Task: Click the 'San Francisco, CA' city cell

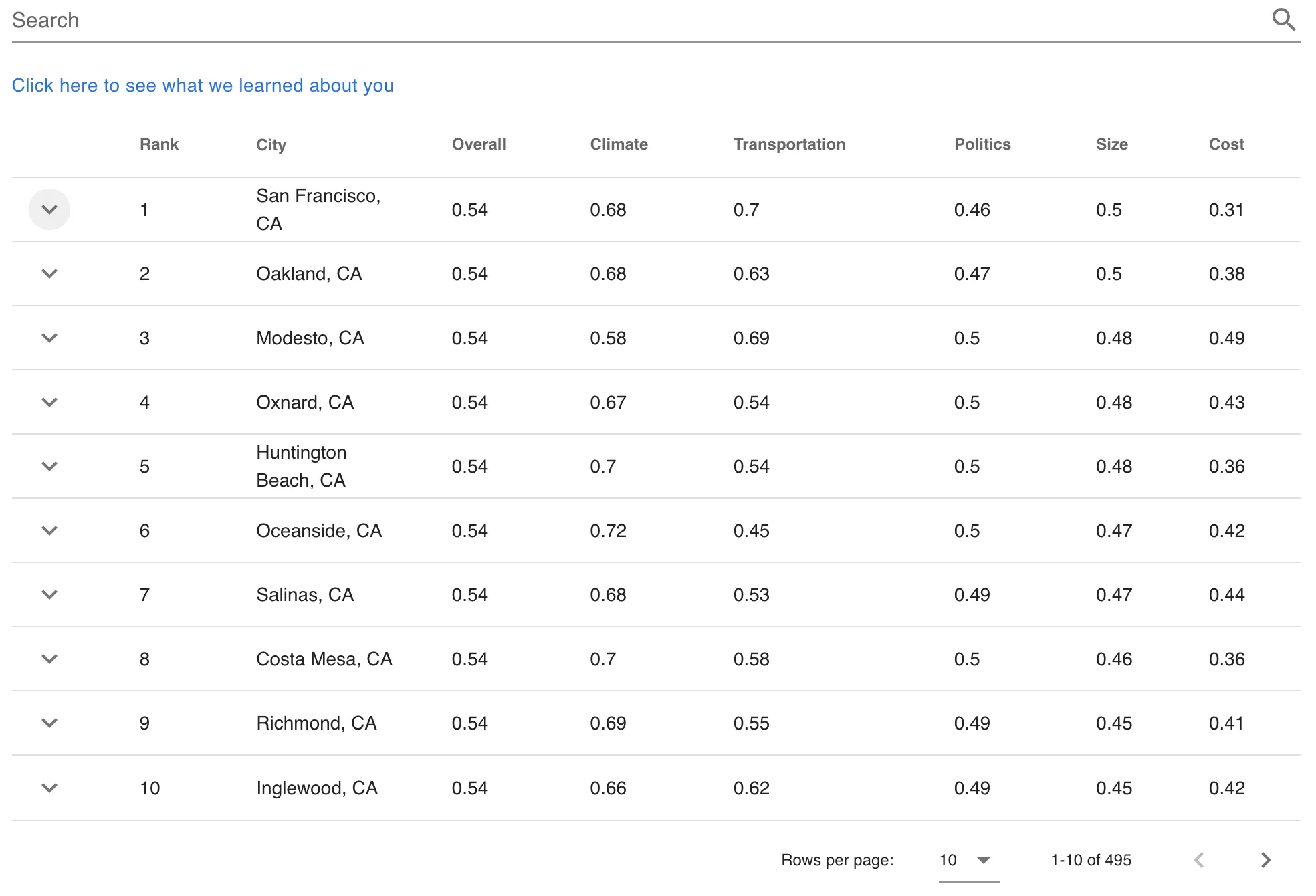Action: coord(318,209)
